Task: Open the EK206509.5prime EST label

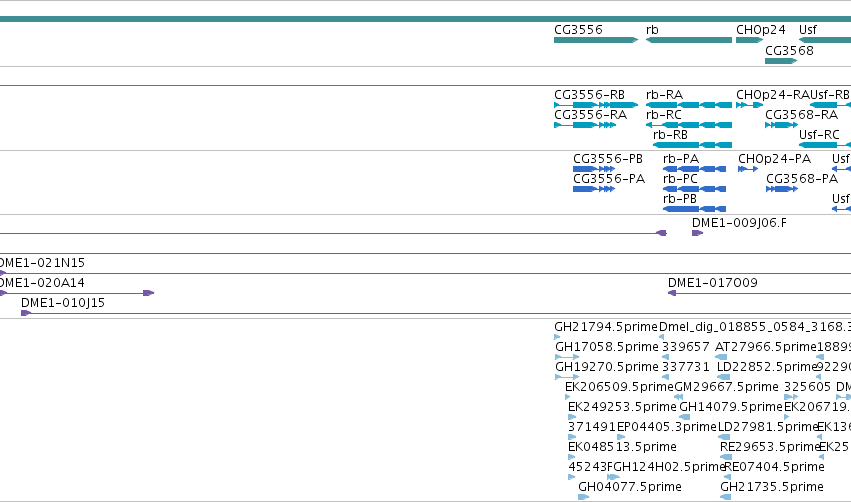Action: pyautogui.click(x=619, y=387)
